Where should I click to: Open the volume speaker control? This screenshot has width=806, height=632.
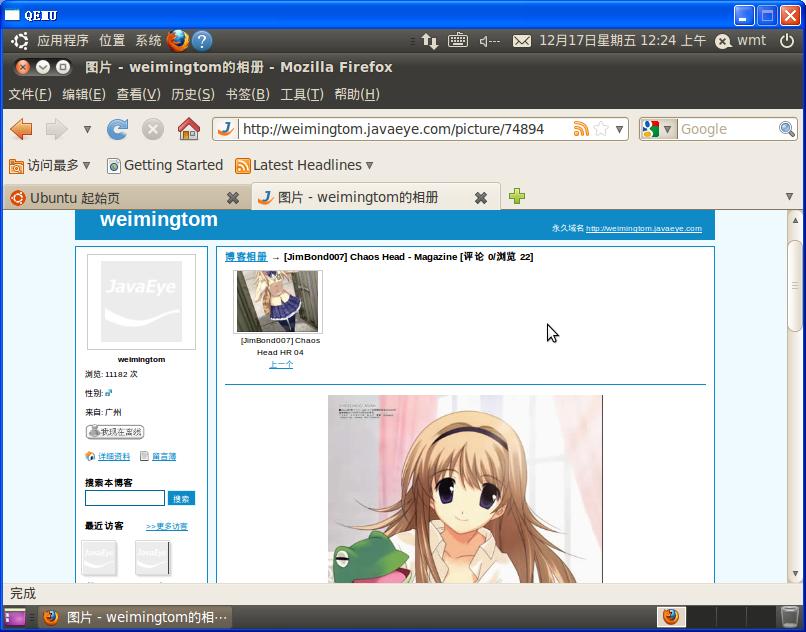(489, 41)
